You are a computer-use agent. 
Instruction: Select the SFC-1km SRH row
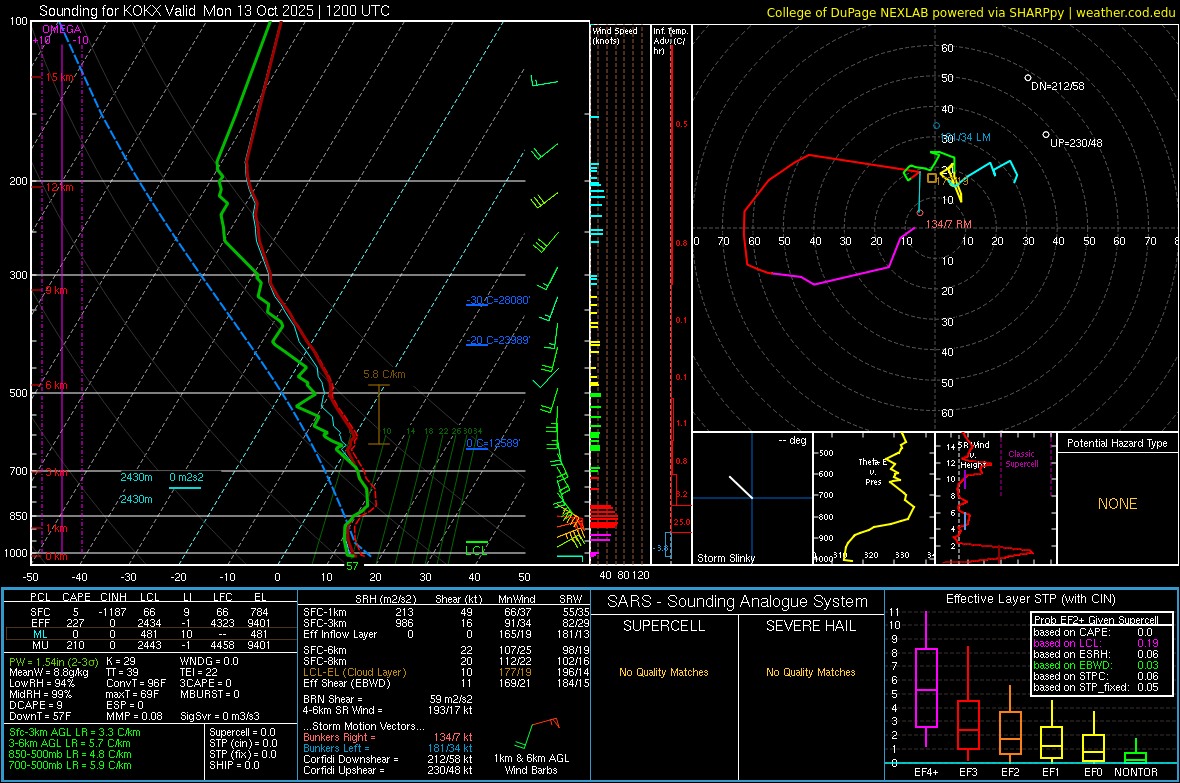pos(446,612)
